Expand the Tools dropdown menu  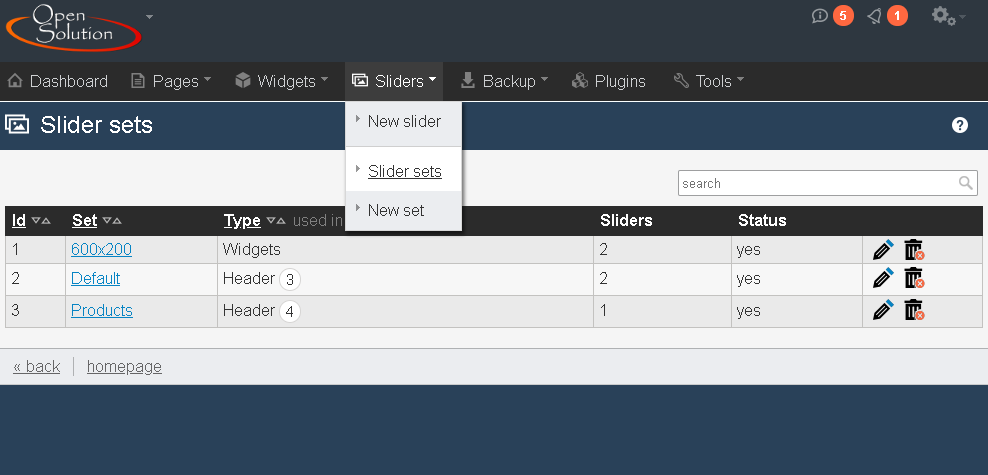pos(708,81)
